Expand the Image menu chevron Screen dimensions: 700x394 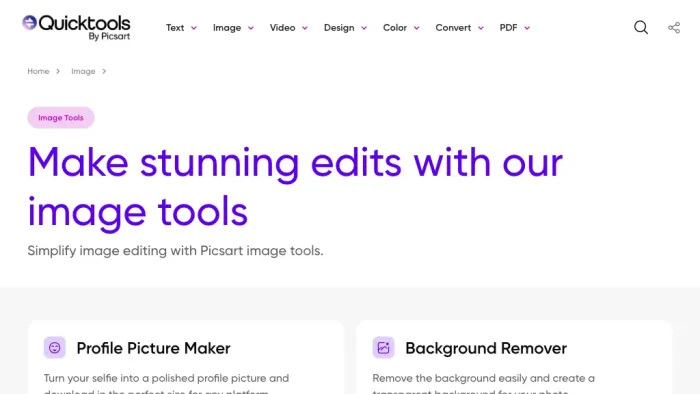(251, 28)
